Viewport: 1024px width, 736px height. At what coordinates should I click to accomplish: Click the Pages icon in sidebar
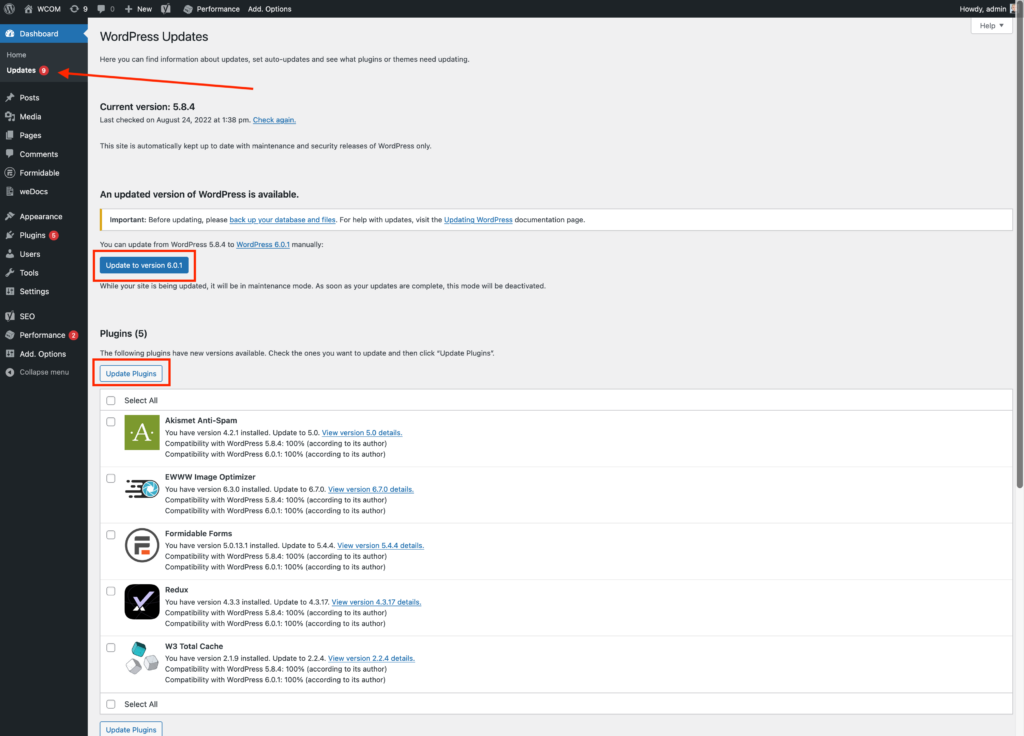point(10,135)
